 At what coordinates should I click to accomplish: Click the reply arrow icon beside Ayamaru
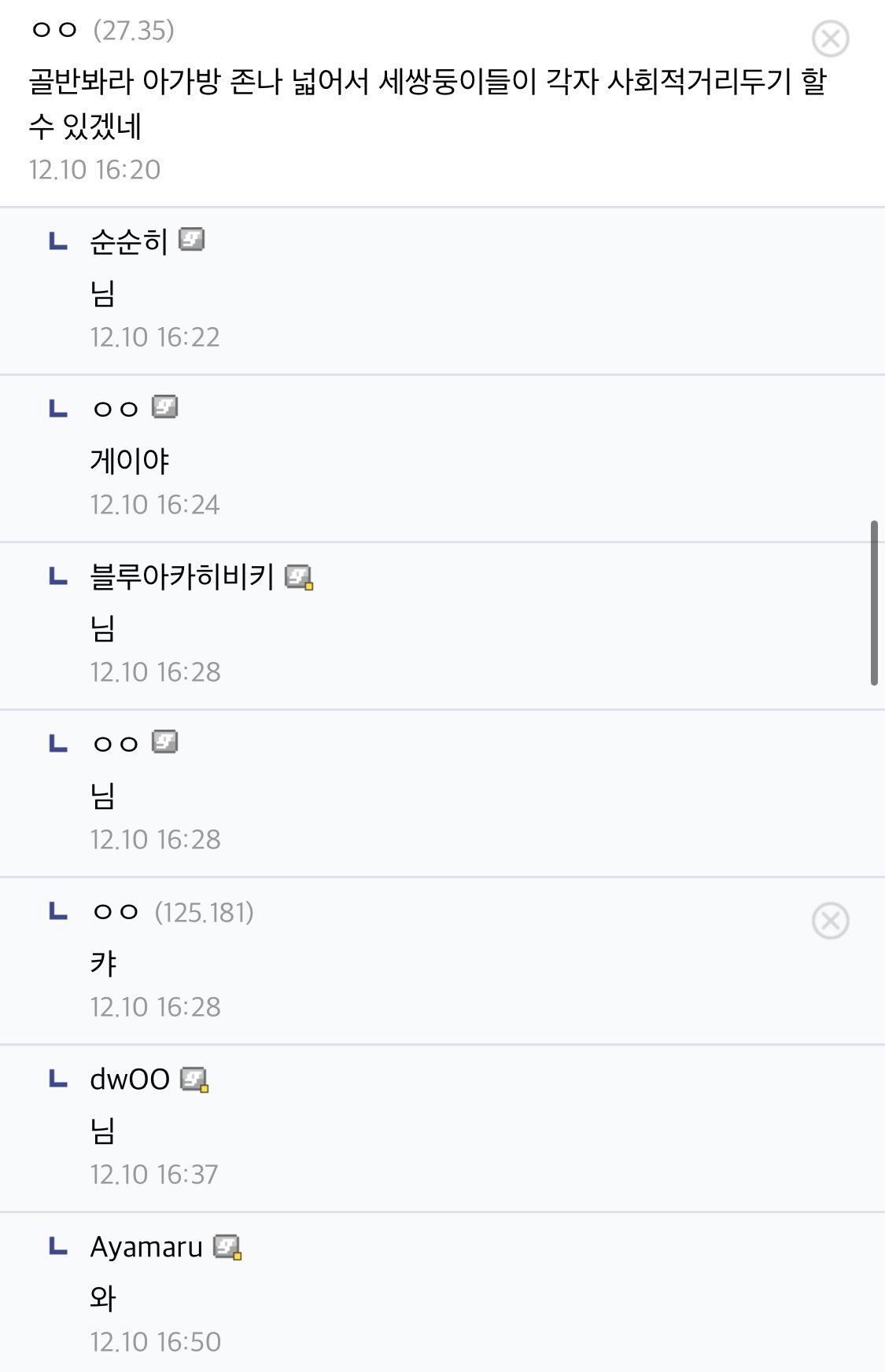coord(58,1246)
